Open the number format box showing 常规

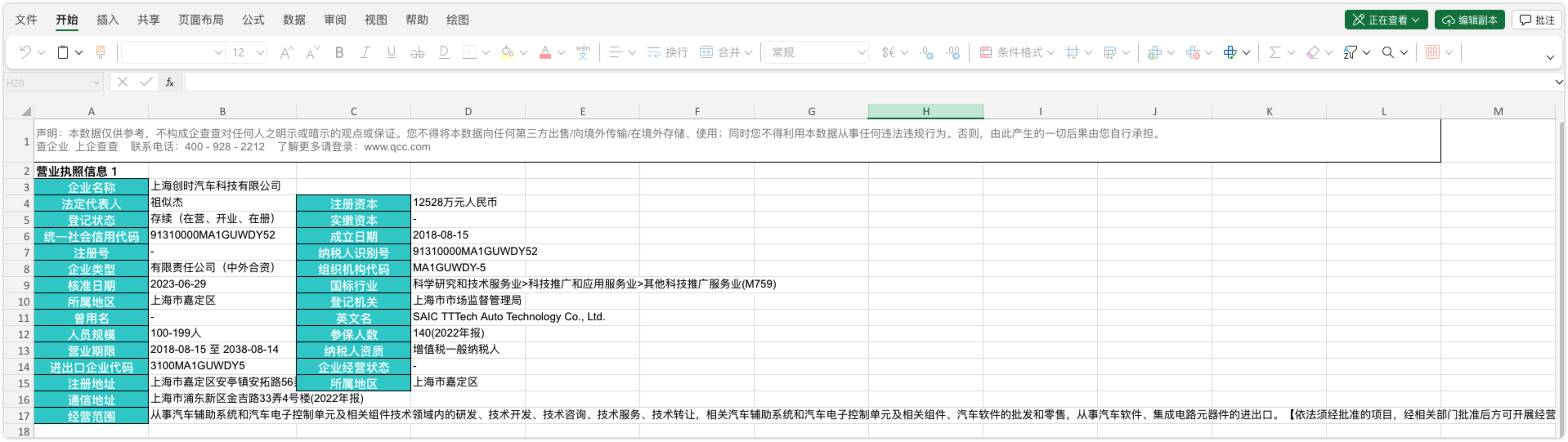(x=818, y=52)
